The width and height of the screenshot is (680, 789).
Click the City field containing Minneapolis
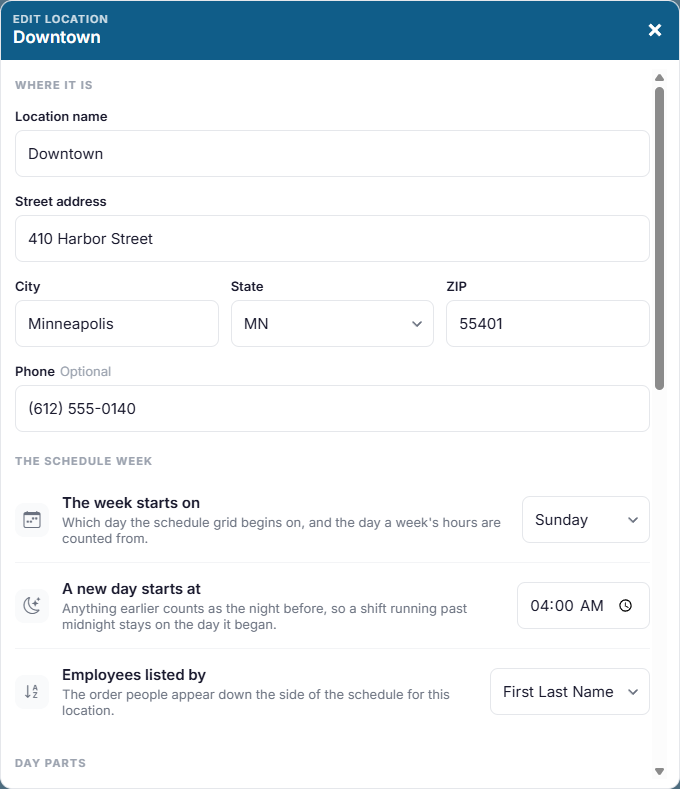117,324
